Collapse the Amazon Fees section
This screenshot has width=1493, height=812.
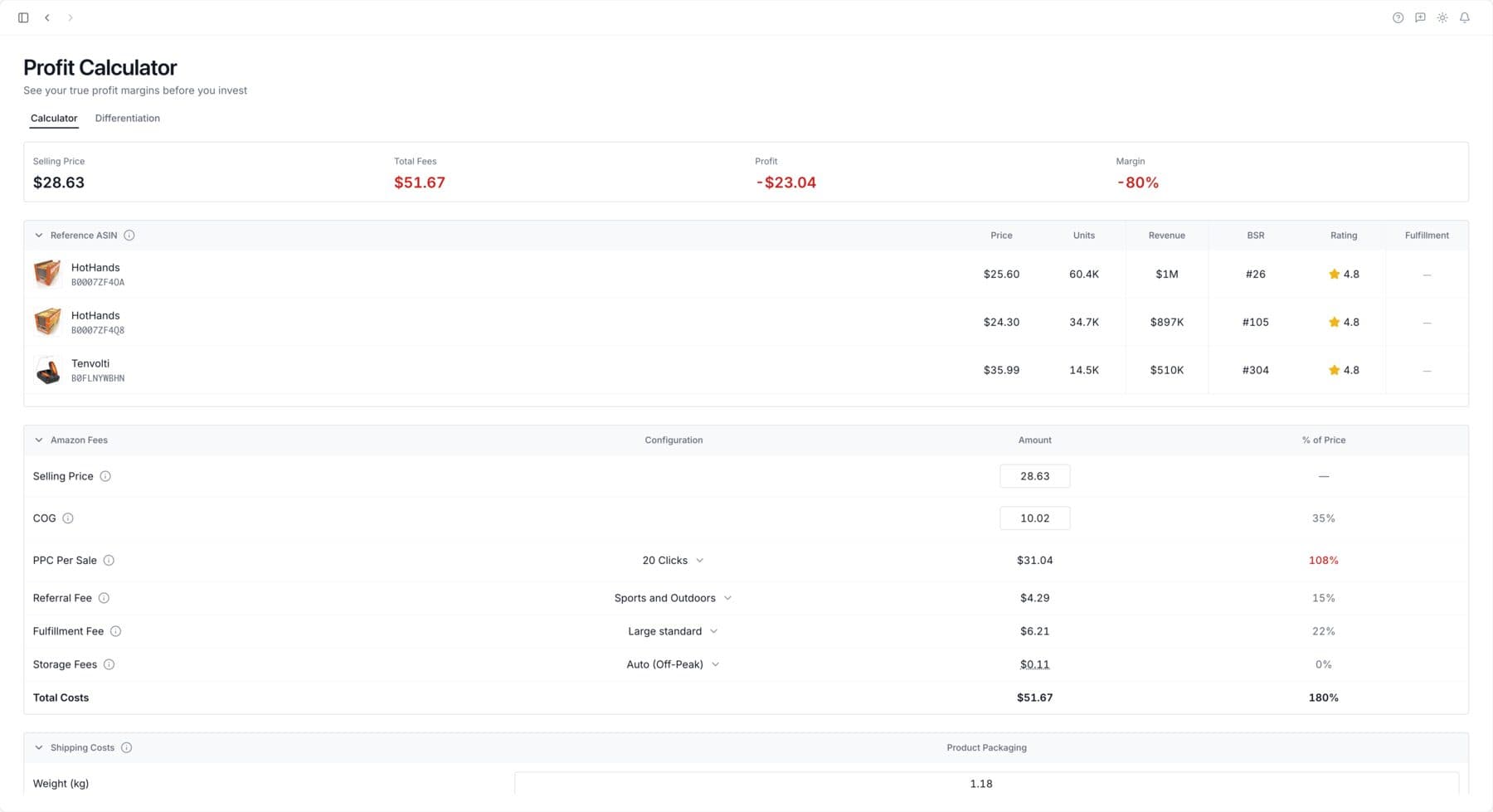click(39, 440)
